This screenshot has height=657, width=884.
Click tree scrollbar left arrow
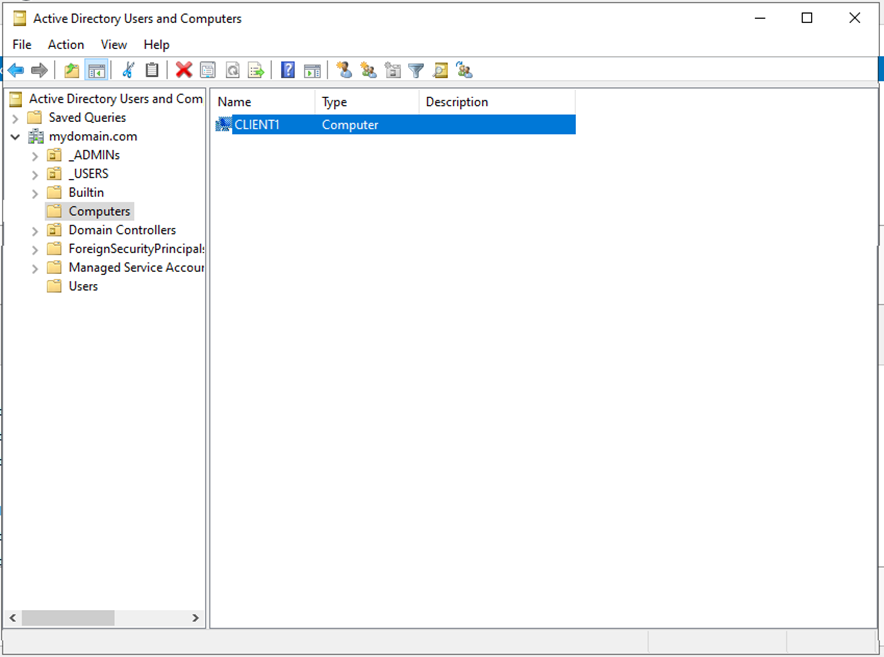pos(12,618)
